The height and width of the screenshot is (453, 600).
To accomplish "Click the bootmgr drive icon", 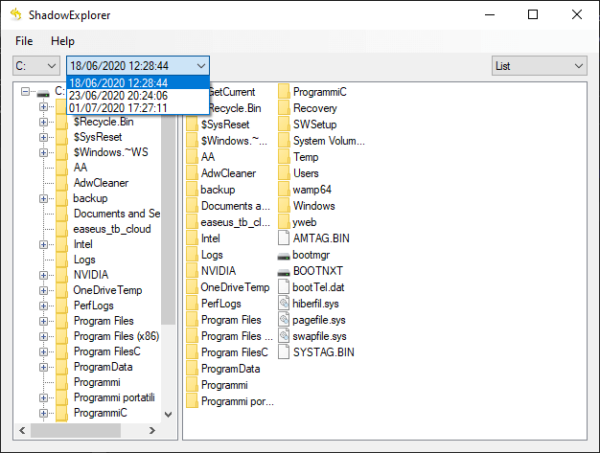I will tap(284, 256).
